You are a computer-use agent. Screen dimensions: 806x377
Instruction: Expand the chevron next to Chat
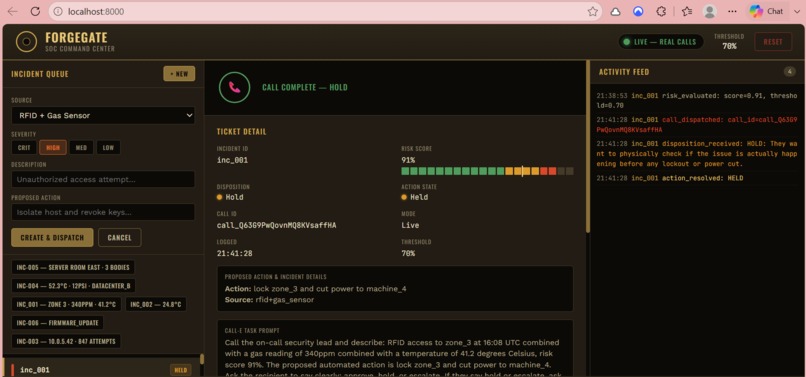tap(797, 11)
